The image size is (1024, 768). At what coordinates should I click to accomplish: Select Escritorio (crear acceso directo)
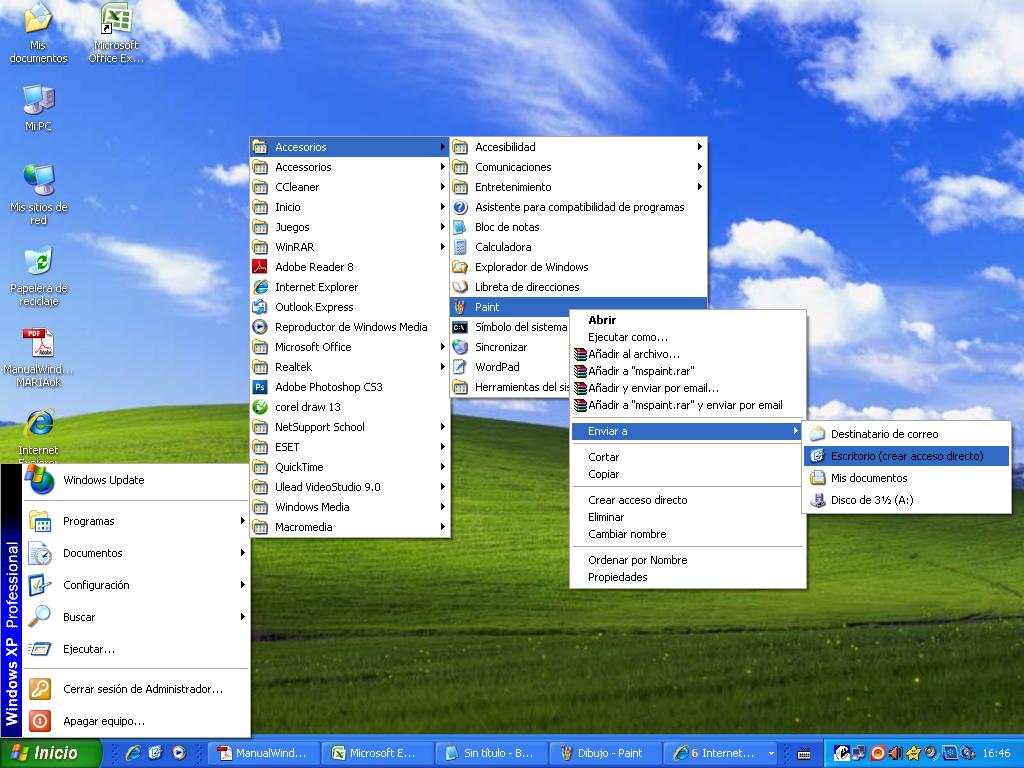coord(906,456)
